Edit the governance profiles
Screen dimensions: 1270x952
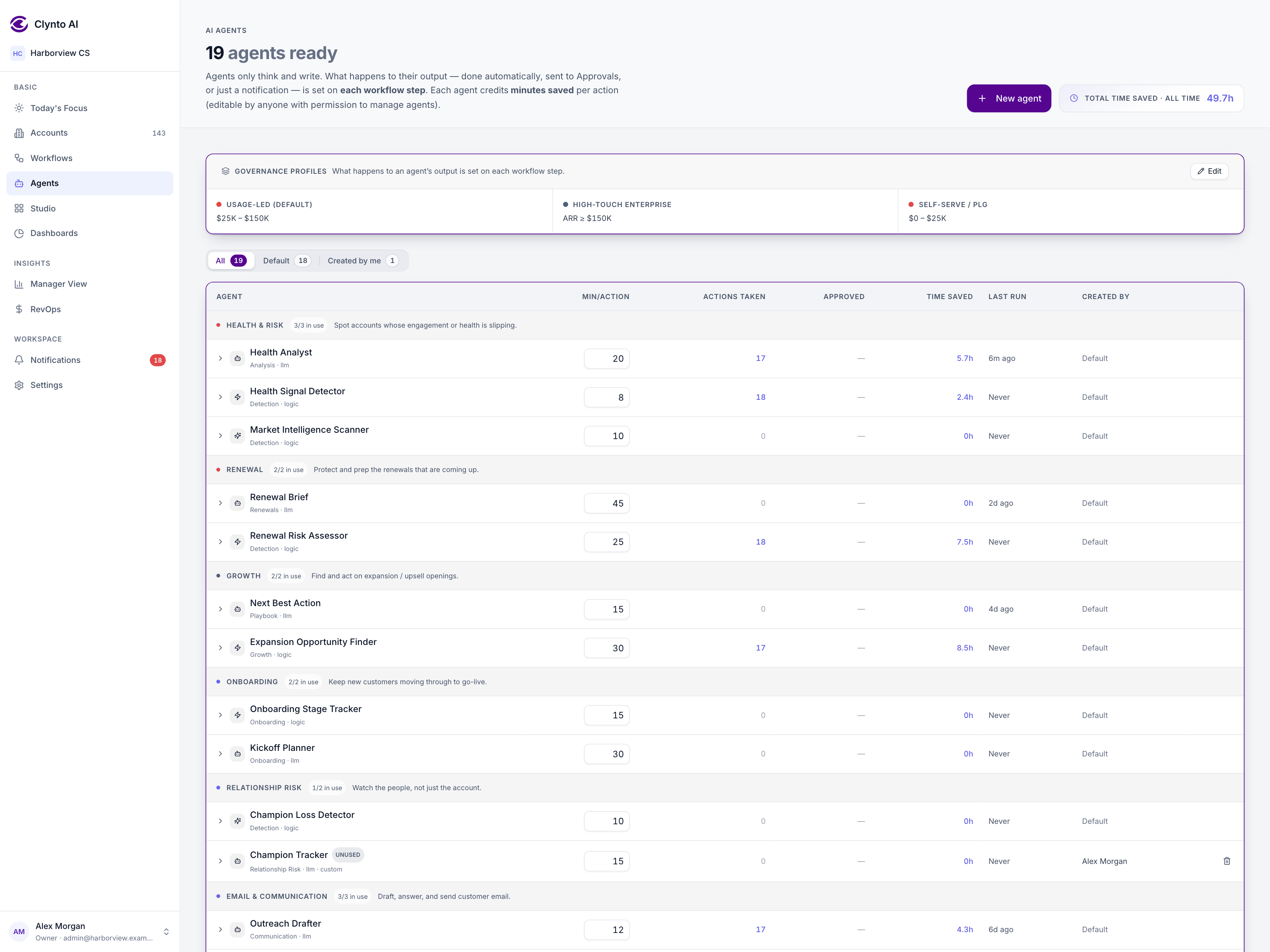1209,171
